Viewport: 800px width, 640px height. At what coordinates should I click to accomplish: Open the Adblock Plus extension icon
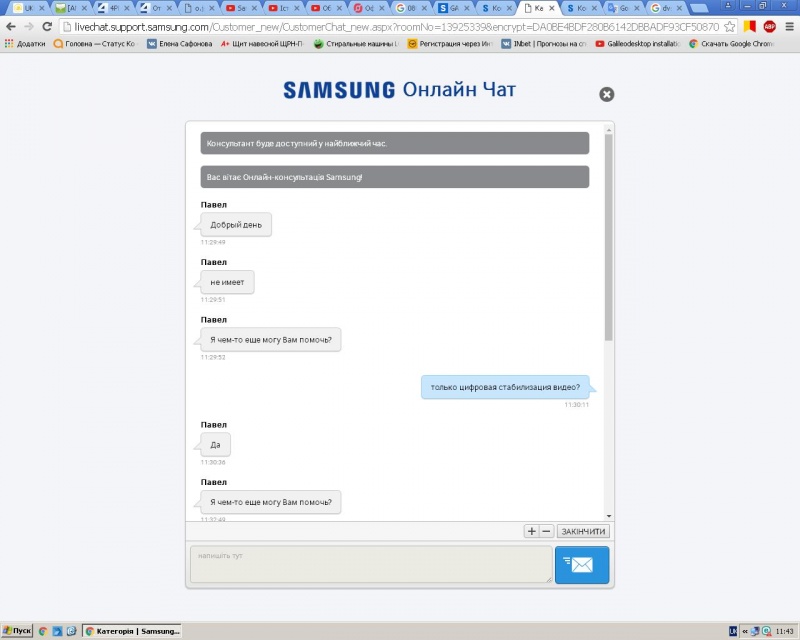point(769,27)
